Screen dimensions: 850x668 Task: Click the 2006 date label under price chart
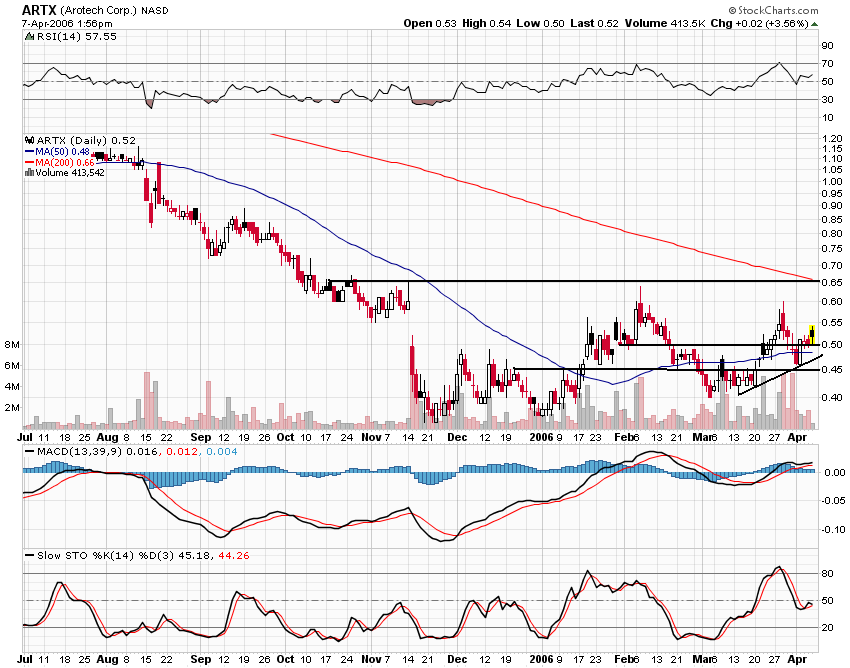coord(542,438)
